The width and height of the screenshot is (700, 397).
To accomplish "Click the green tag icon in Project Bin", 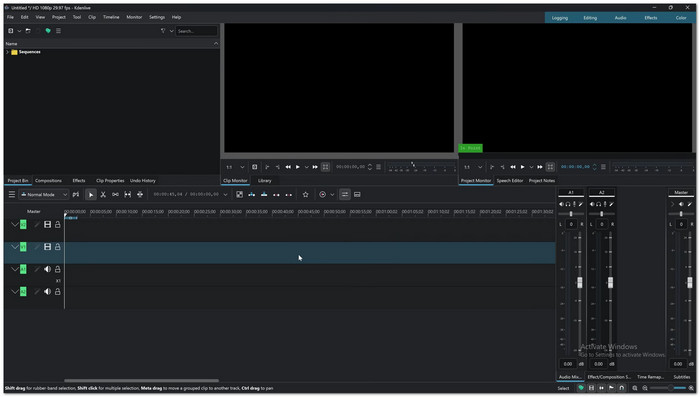I will pyautogui.click(x=48, y=31).
